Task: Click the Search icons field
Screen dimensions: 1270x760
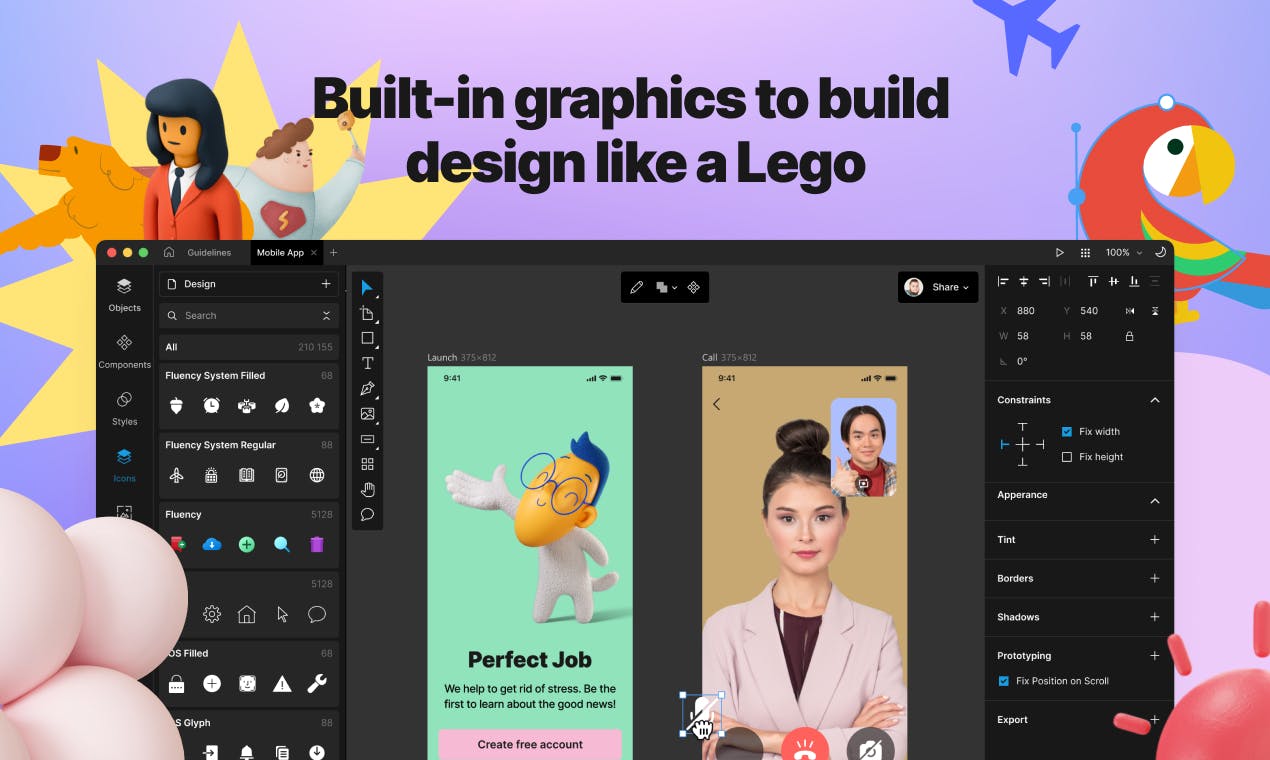Action: [x=248, y=315]
